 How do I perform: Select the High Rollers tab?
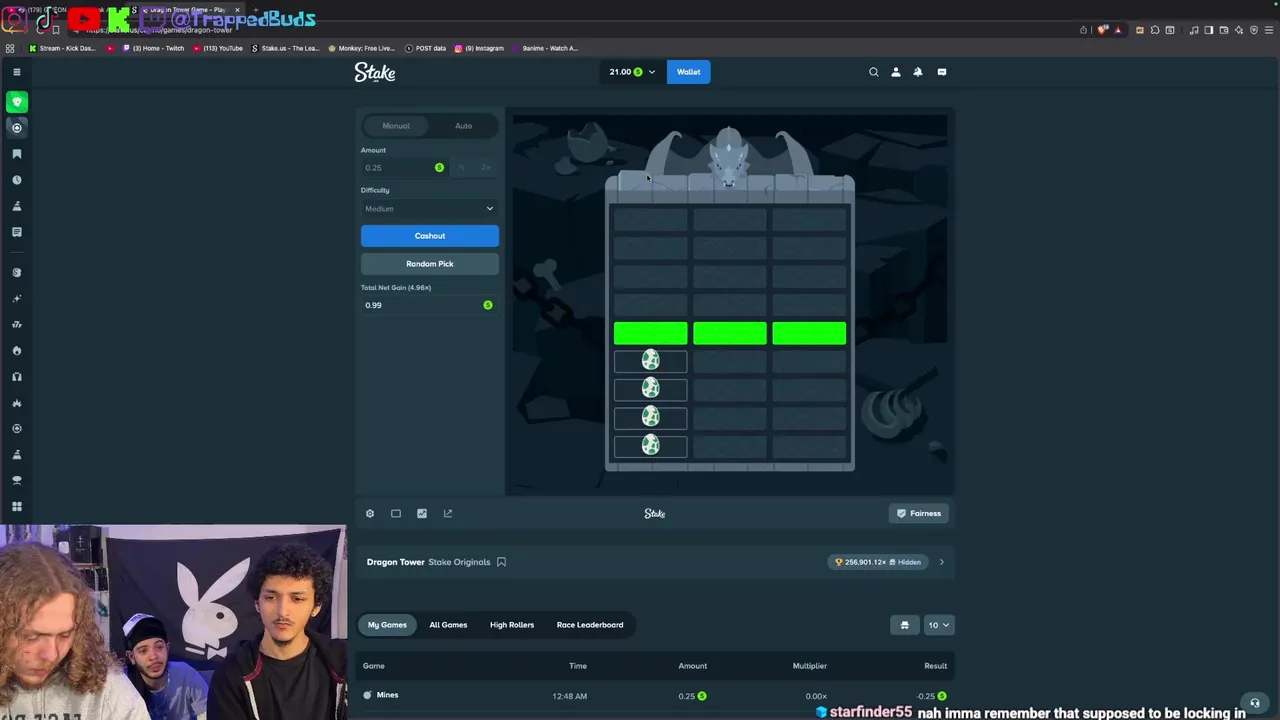(x=512, y=625)
